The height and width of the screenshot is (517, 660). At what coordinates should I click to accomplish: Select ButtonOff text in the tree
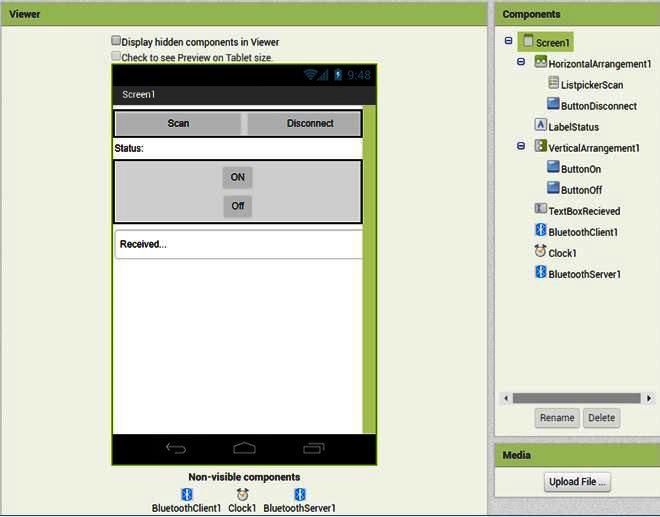tap(581, 190)
